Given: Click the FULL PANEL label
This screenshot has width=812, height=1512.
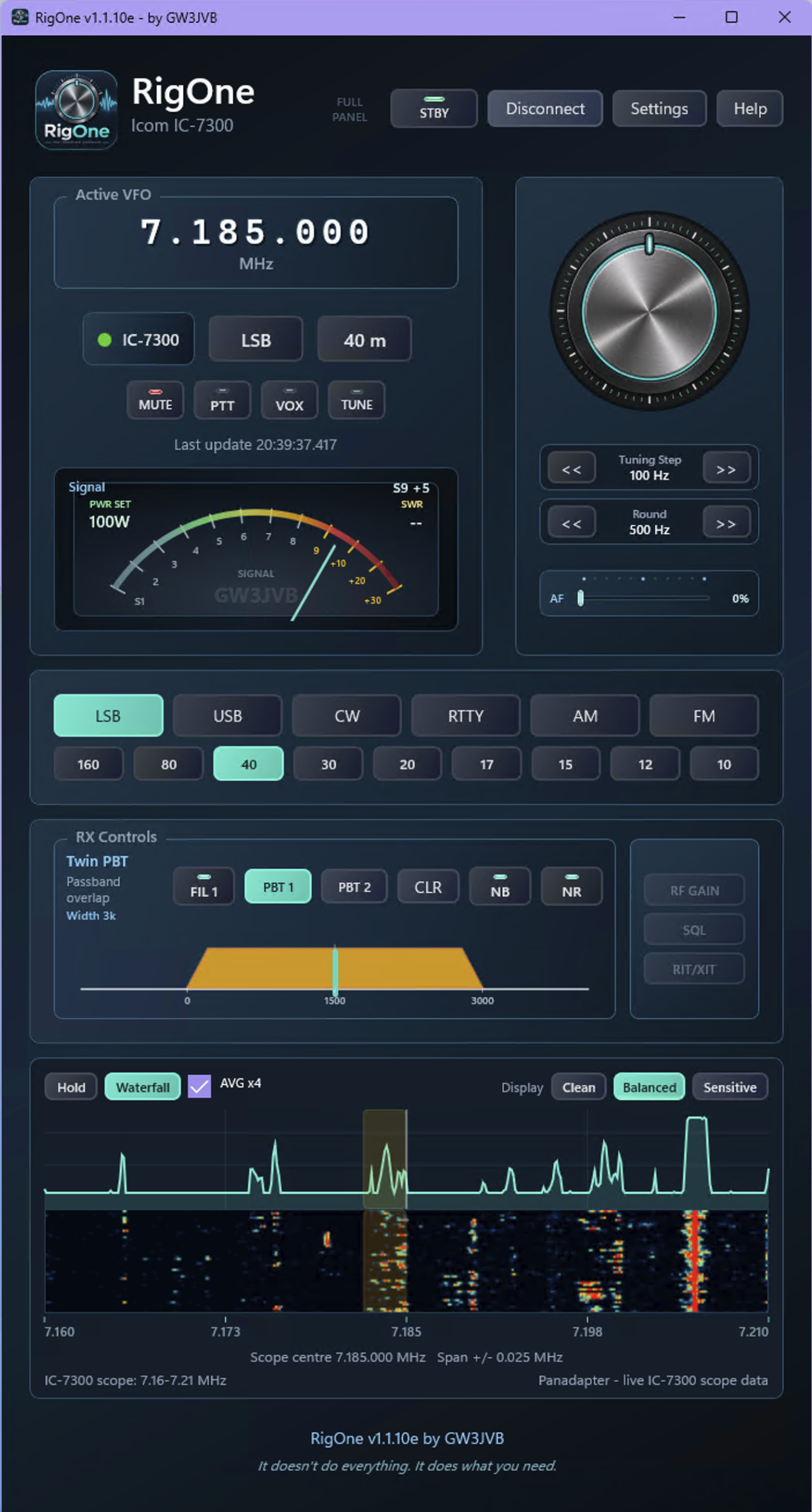Looking at the screenshot, I should pos(350,109).
